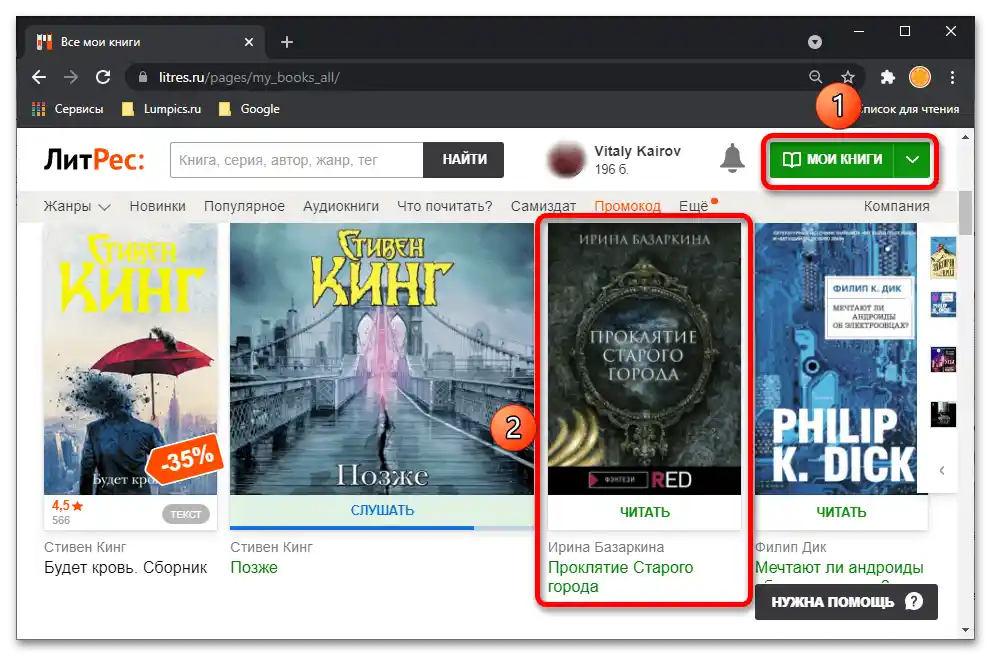Image resolution: width=991 pixels, height=656 pixels.
Task: Open author Филип Дик
Action: tap(790, 547)
